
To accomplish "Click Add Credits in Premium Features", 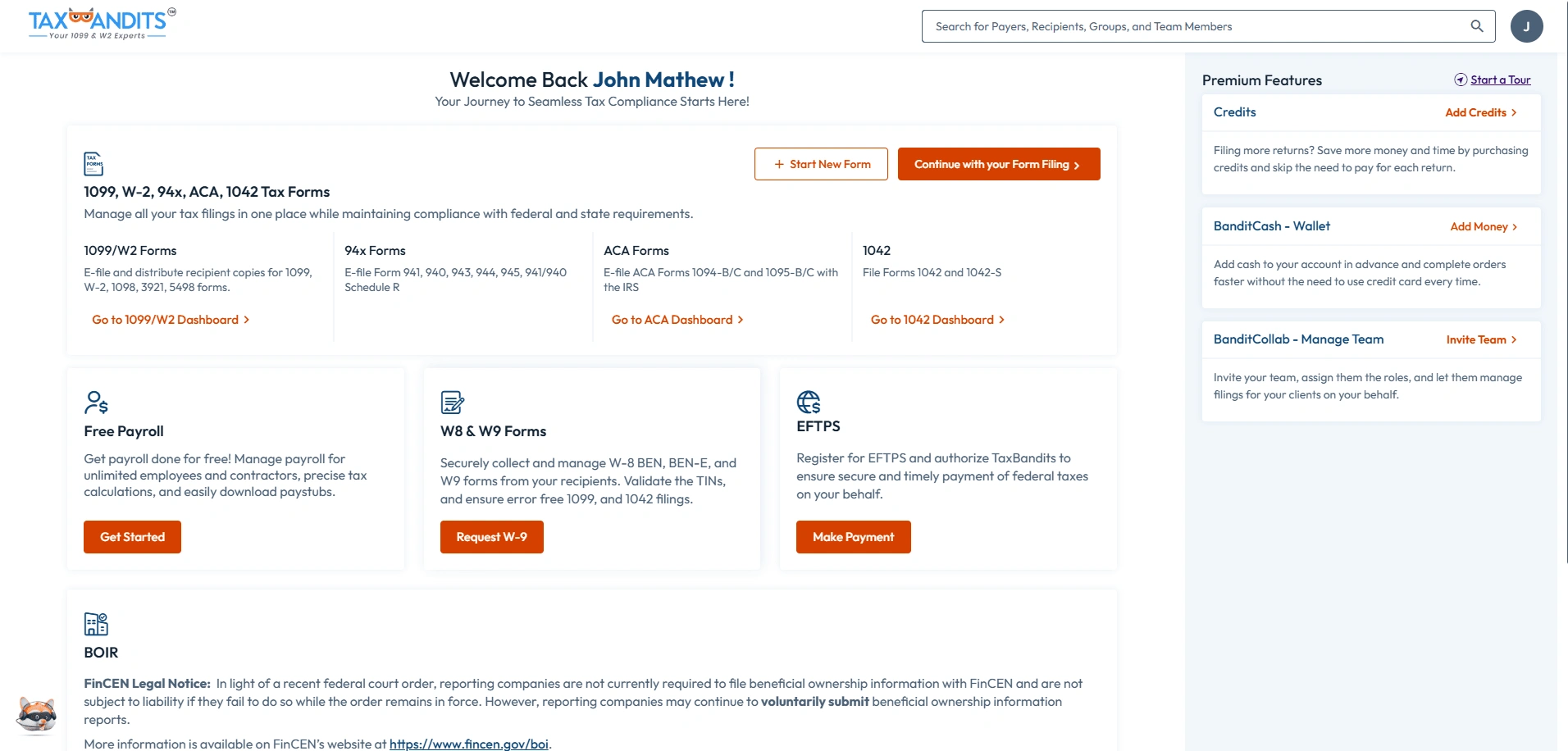I will coord(1480,112).
